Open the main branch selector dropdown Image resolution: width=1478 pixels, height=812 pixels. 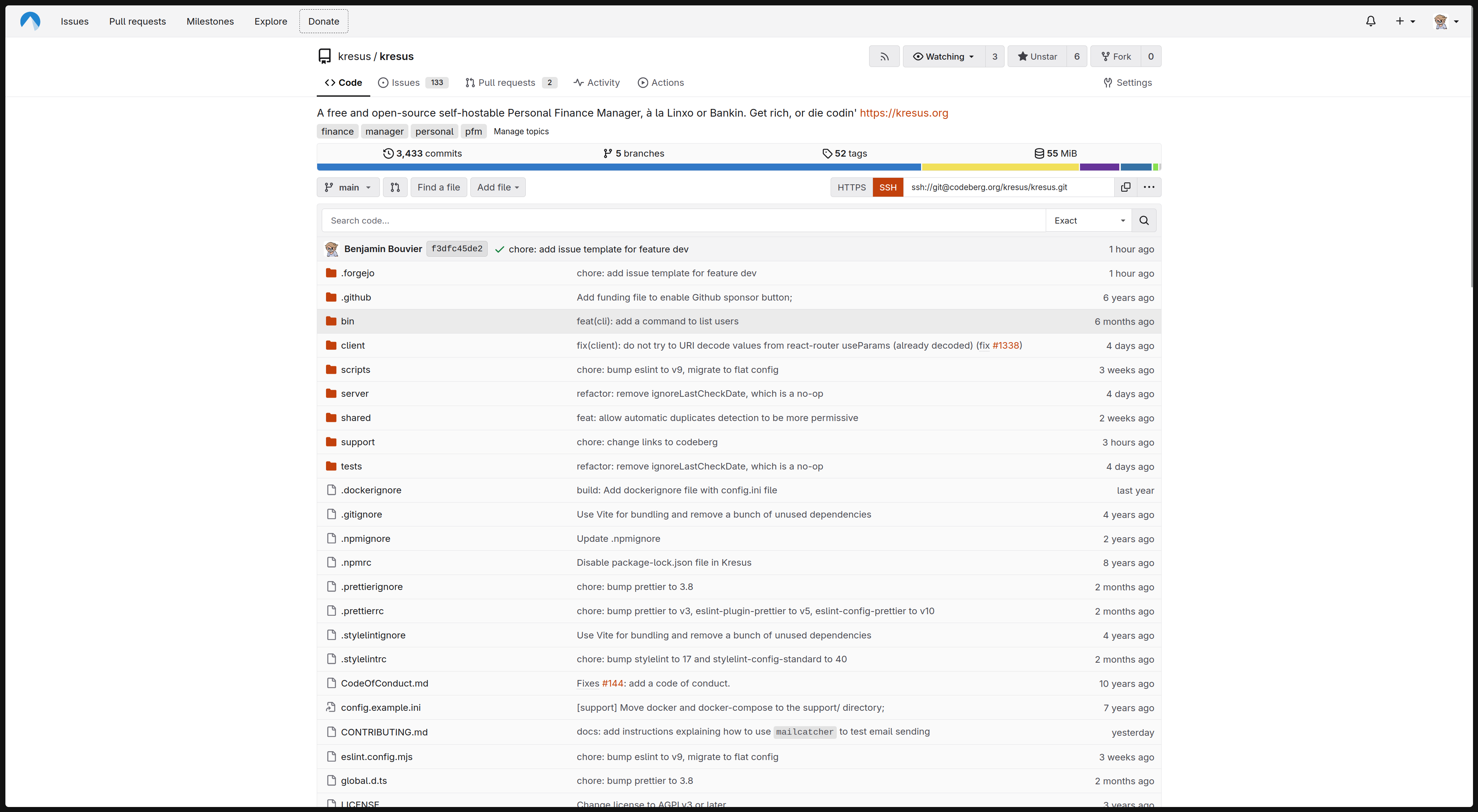348,187
